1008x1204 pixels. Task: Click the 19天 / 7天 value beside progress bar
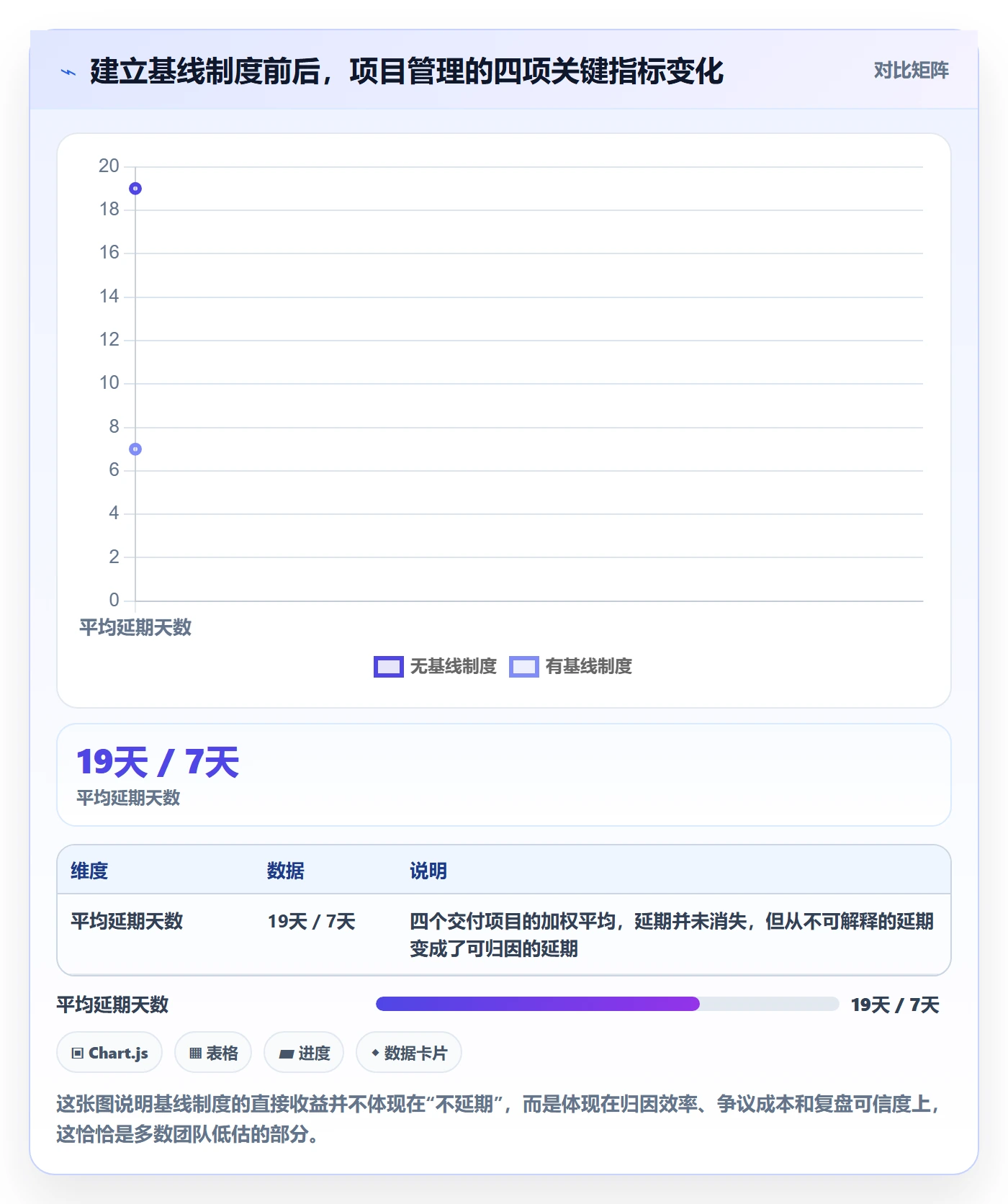(895, 1005)
